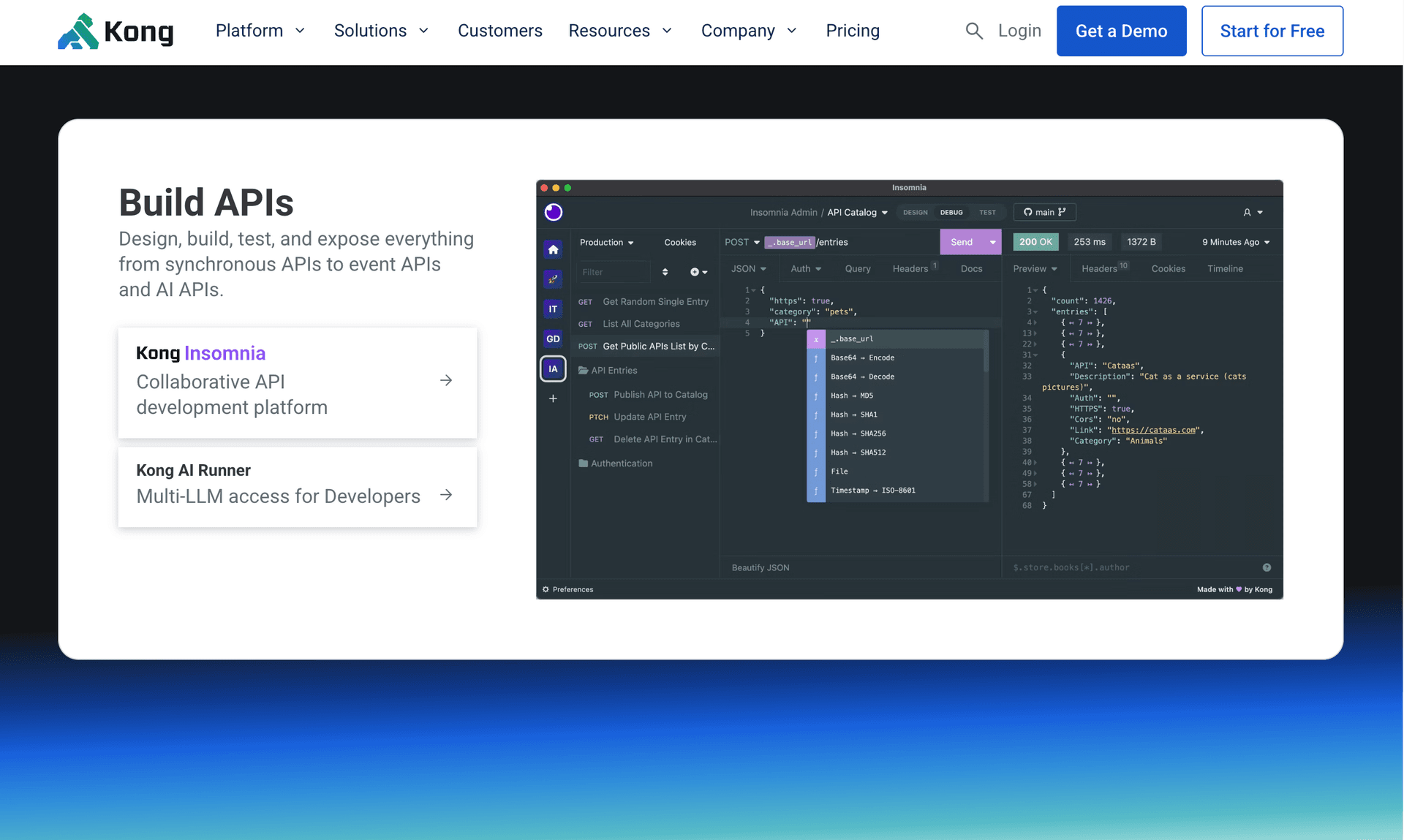1404x840 pixels.
Task: Select Update API Entry request
Action: pos(638,417)
